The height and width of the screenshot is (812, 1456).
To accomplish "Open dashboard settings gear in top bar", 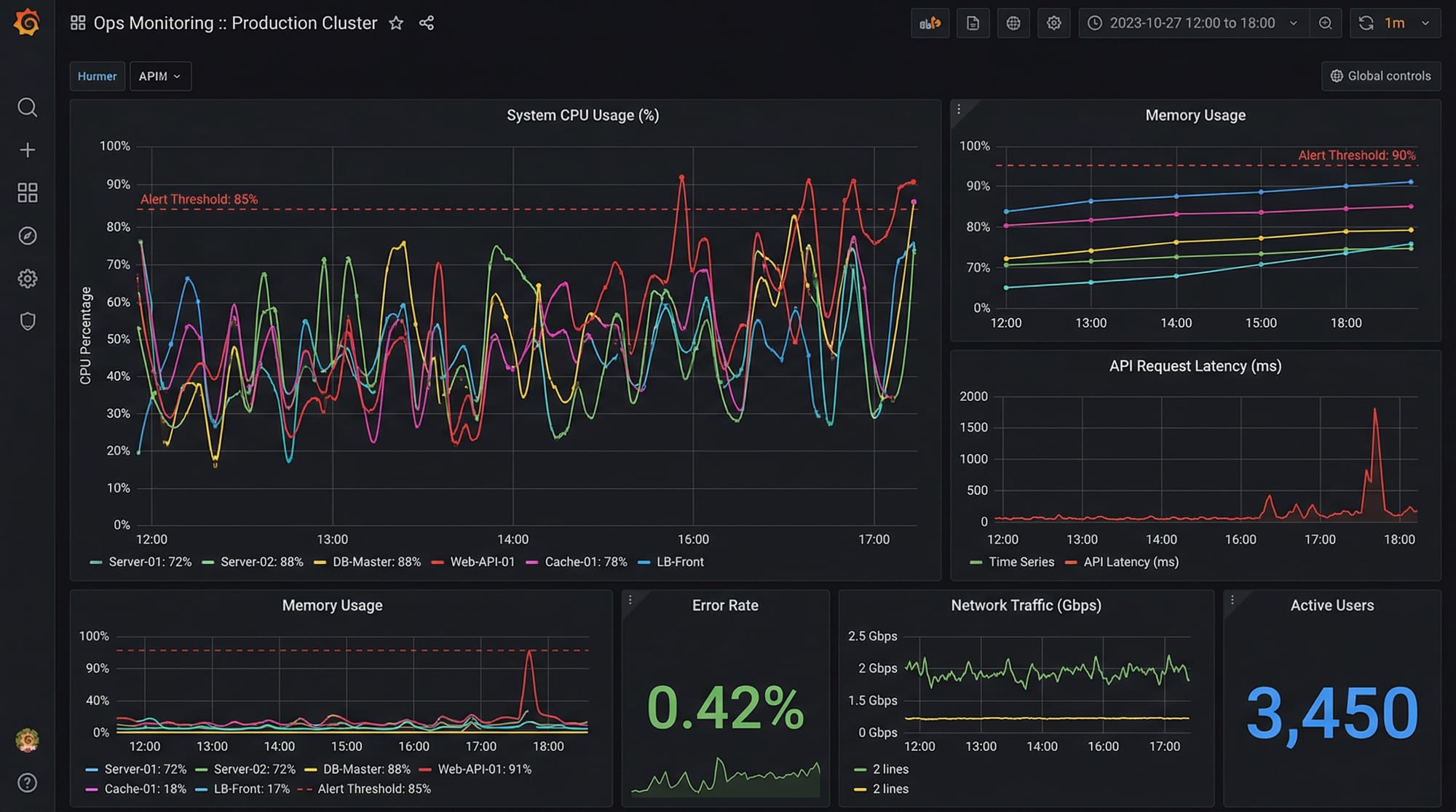I will 1053,23.
